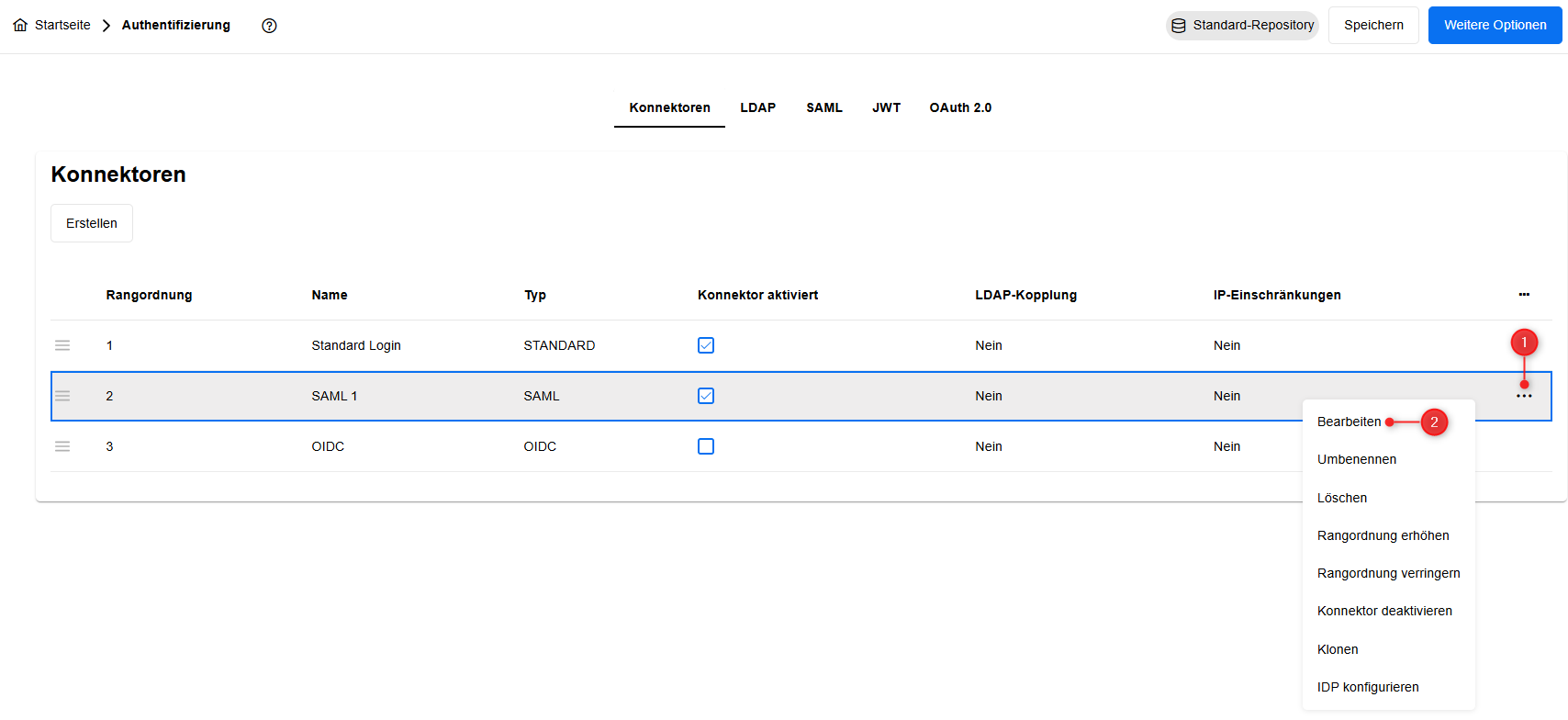
Task: Select IDP konfigurieren menu entry
Action: [x=1368, y=687]
